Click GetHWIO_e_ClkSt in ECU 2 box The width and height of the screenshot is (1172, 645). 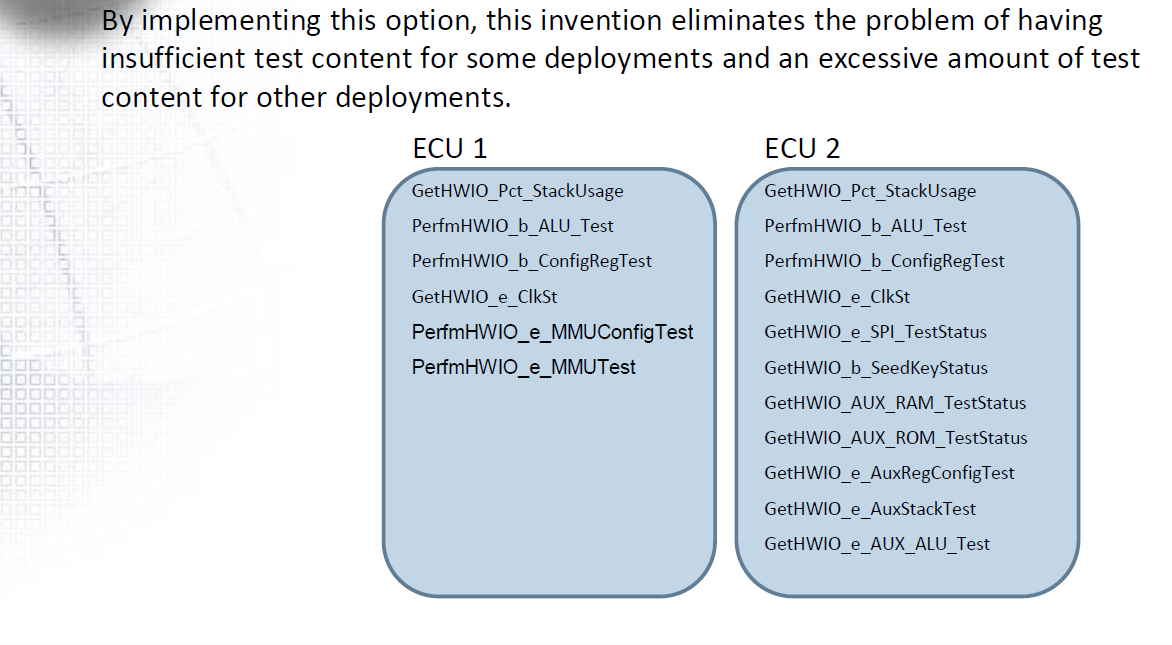click(x=836, y=297)
